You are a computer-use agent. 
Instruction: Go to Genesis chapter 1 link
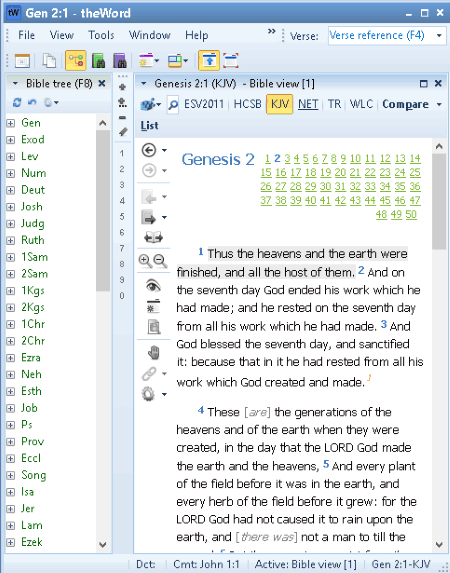[x=268, y=159]
